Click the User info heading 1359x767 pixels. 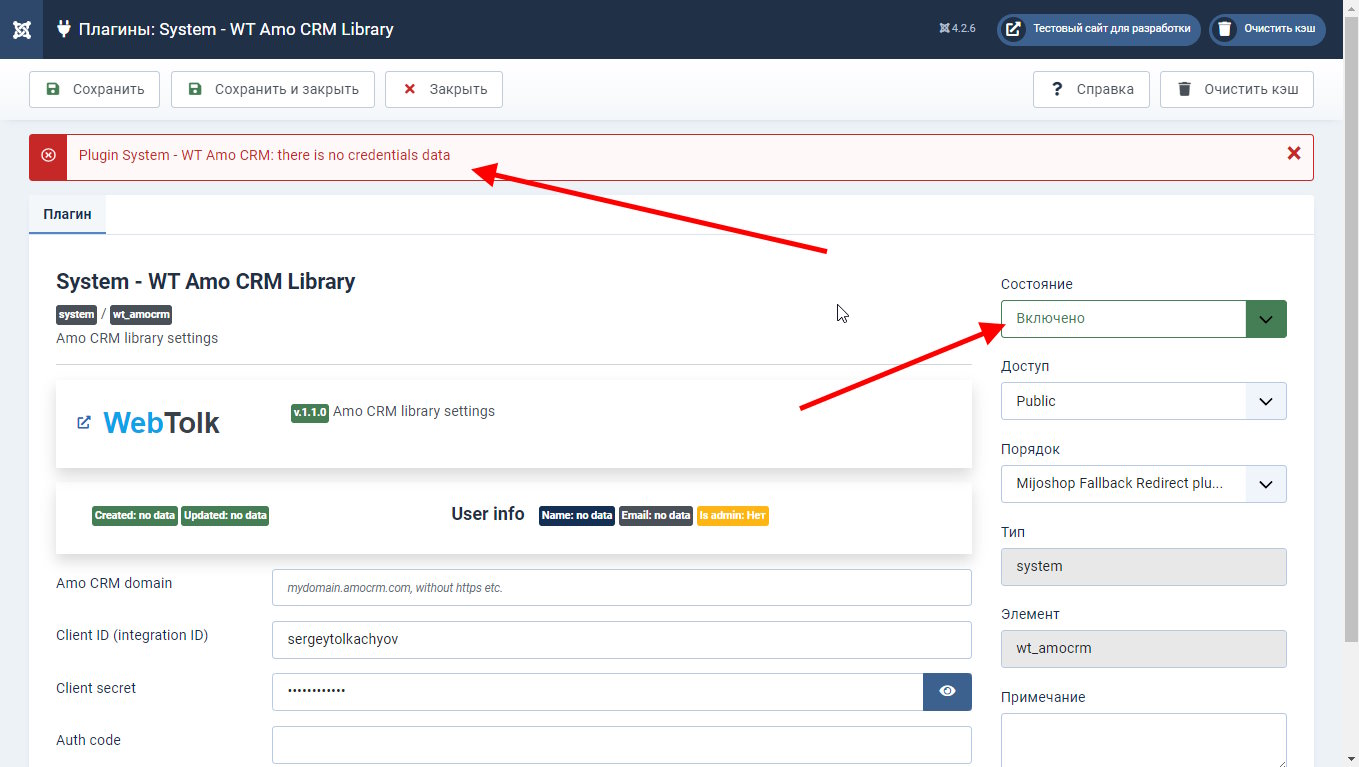[488, 514]
